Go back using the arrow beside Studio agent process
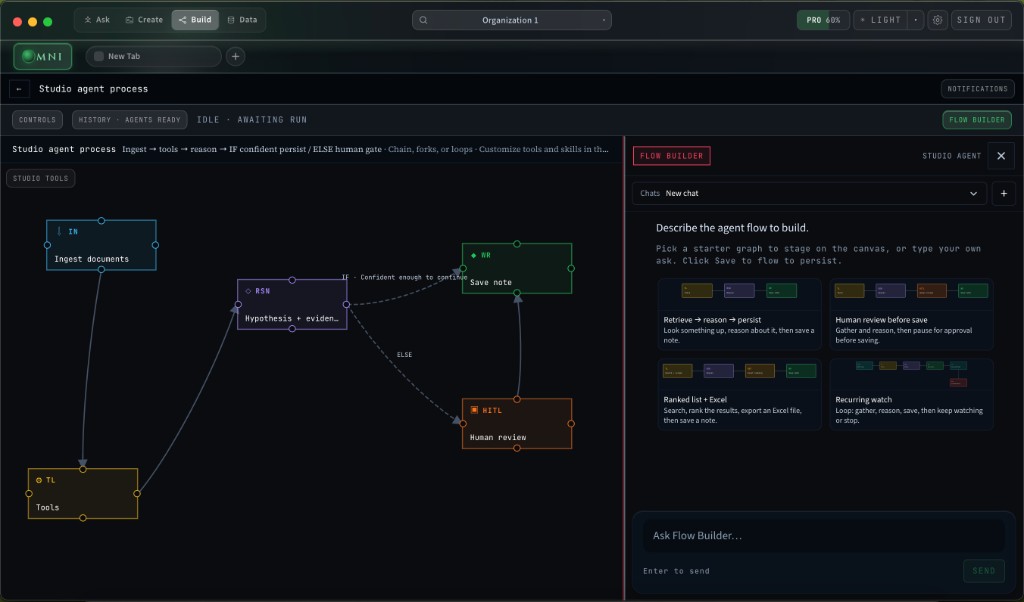The image size is (1024, 602). [19, 89]
